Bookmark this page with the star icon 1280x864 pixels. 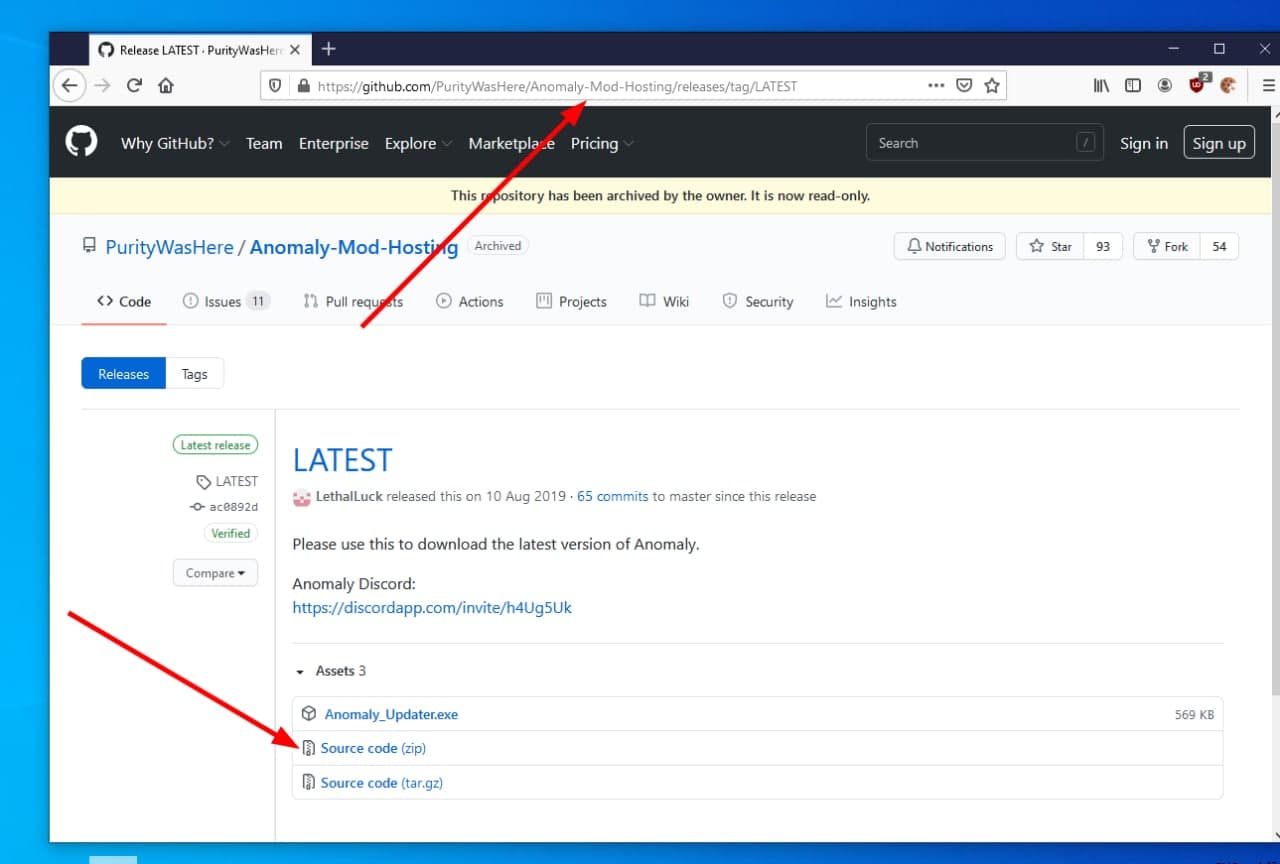point(991,86)
